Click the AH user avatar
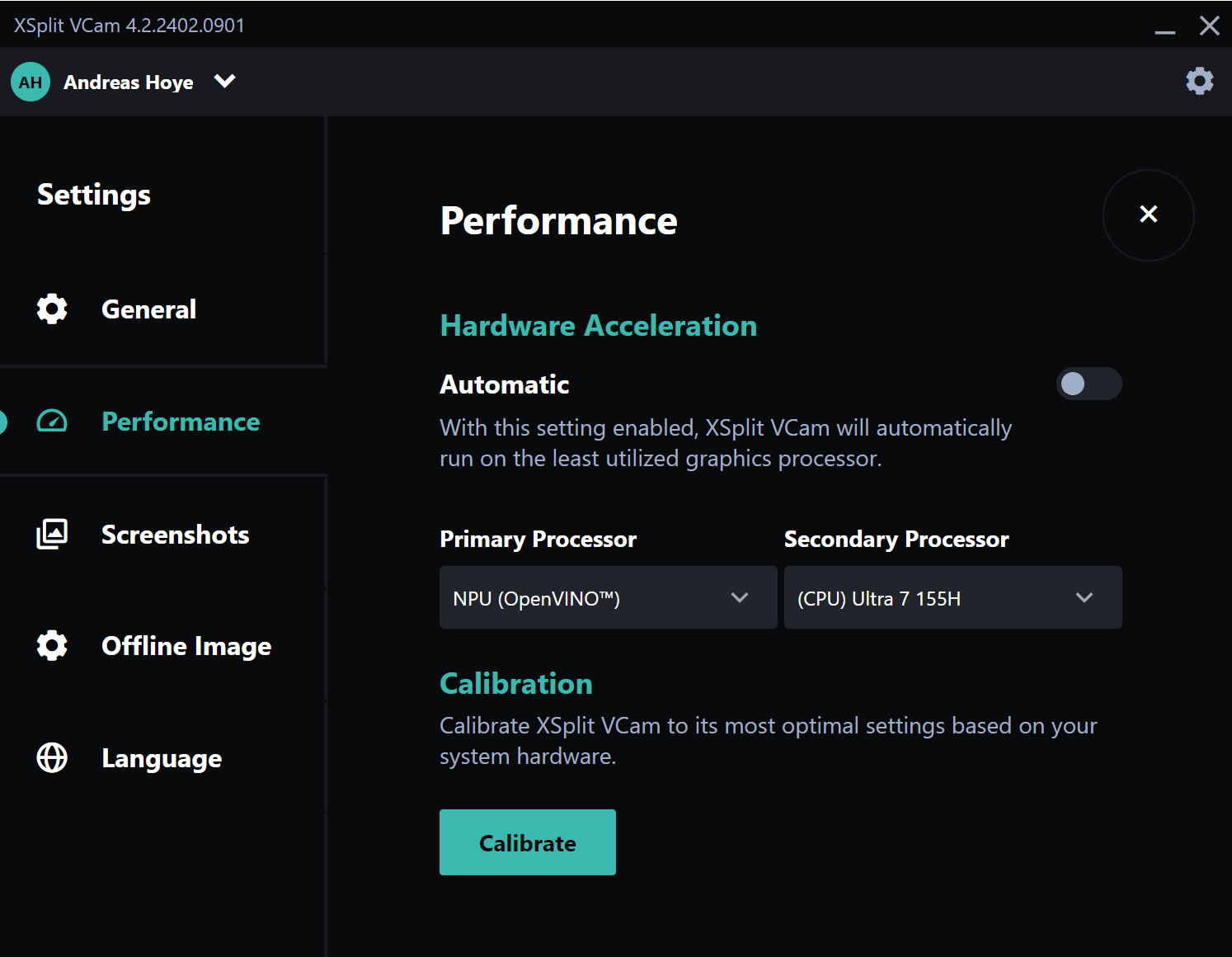Image resolution: width=1232 pixels, height=957 pixels. click(31, 82)
